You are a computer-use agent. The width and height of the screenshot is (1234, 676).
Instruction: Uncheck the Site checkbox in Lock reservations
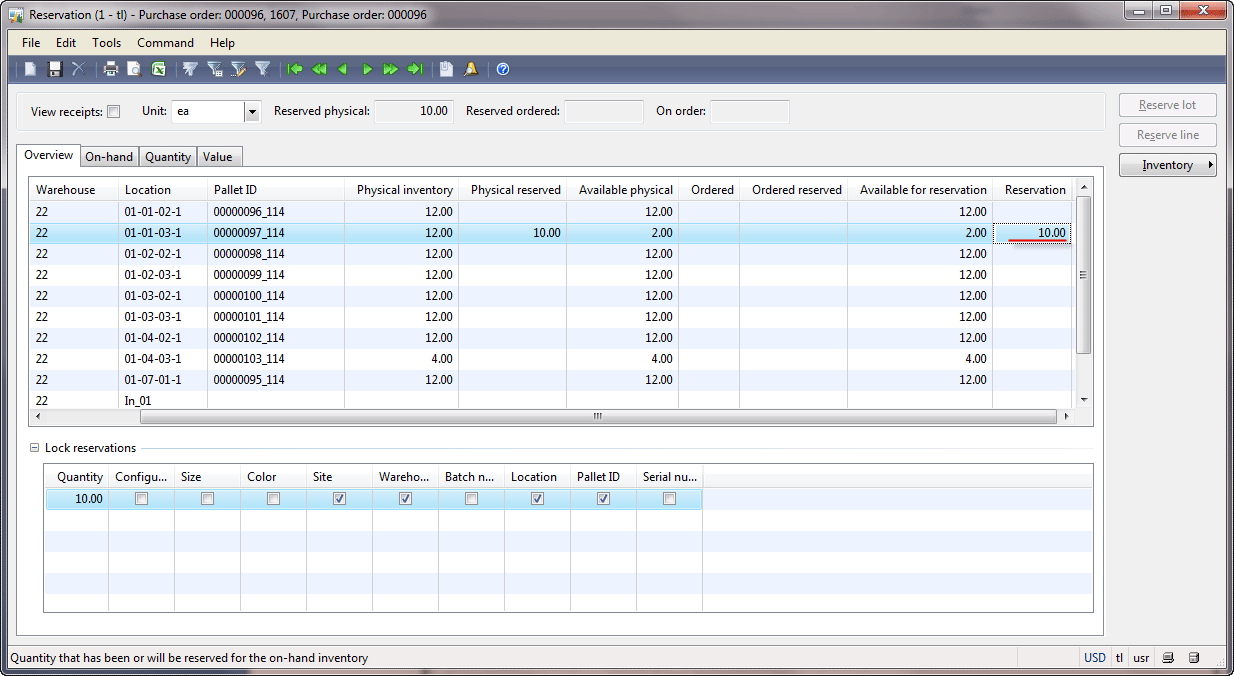(x=340, y=499)
